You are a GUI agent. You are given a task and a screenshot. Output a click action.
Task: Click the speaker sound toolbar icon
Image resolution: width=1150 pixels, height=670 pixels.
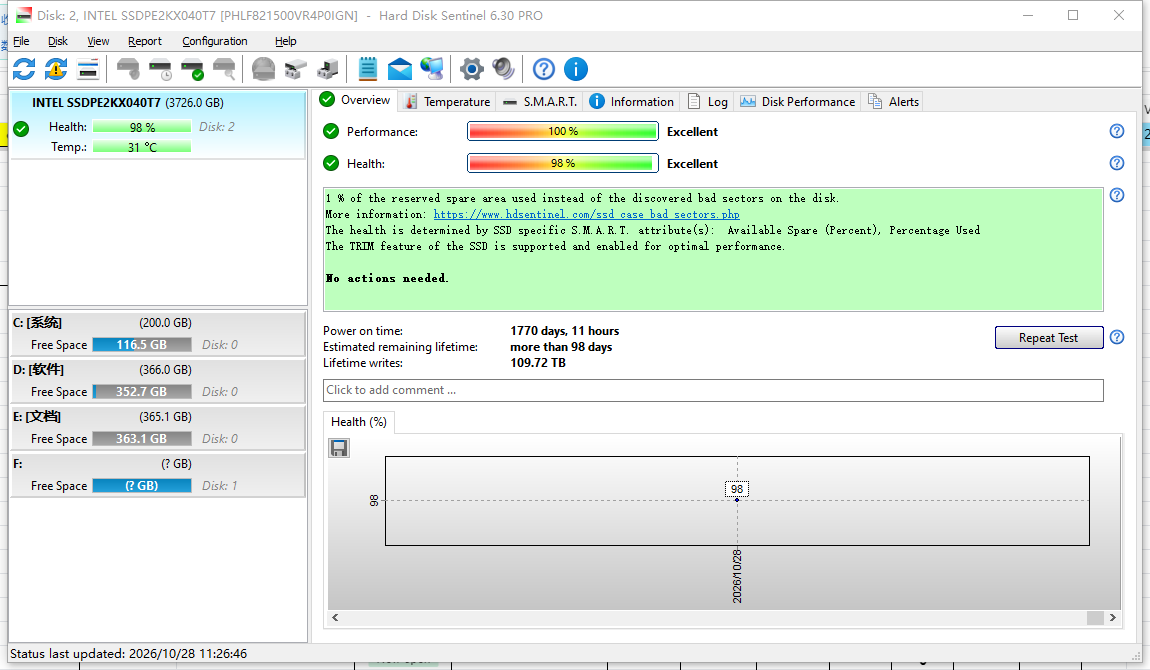pyautogui.click(x=504, y=69)
